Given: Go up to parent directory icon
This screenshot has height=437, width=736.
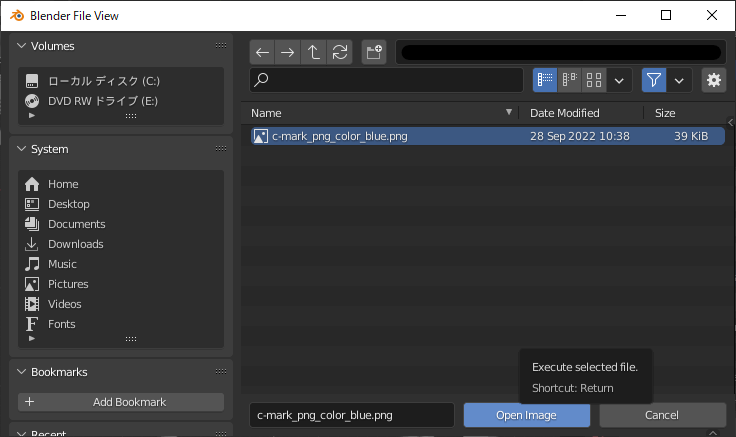Looking at the screenshot, I should [314, 52].
